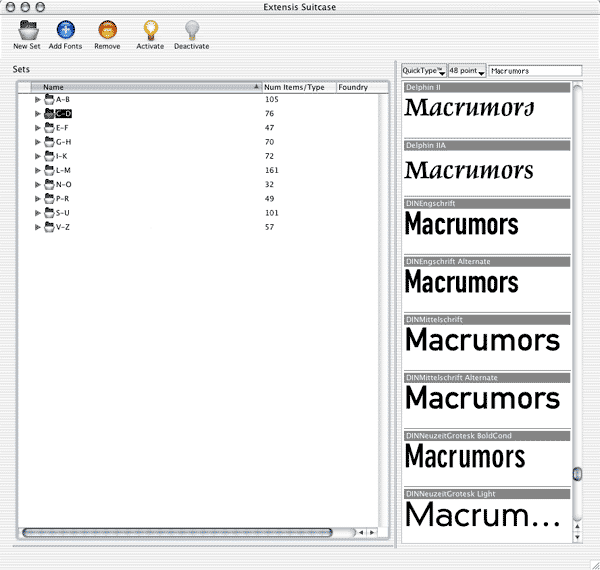
Task: Select the I-K set folder icon
Action: [49, 156]
